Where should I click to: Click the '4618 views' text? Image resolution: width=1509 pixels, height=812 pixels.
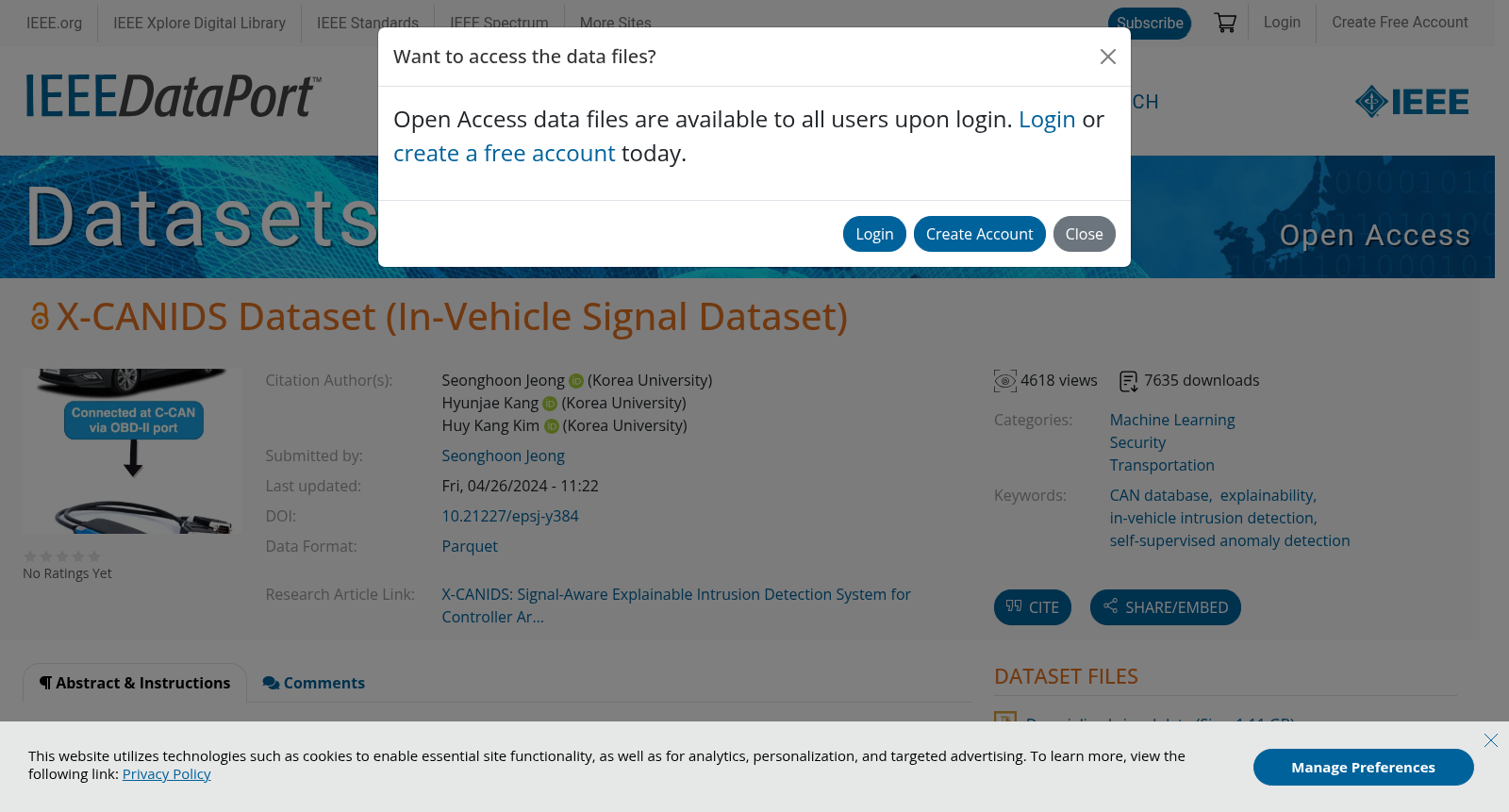(x=1059, y=381)
